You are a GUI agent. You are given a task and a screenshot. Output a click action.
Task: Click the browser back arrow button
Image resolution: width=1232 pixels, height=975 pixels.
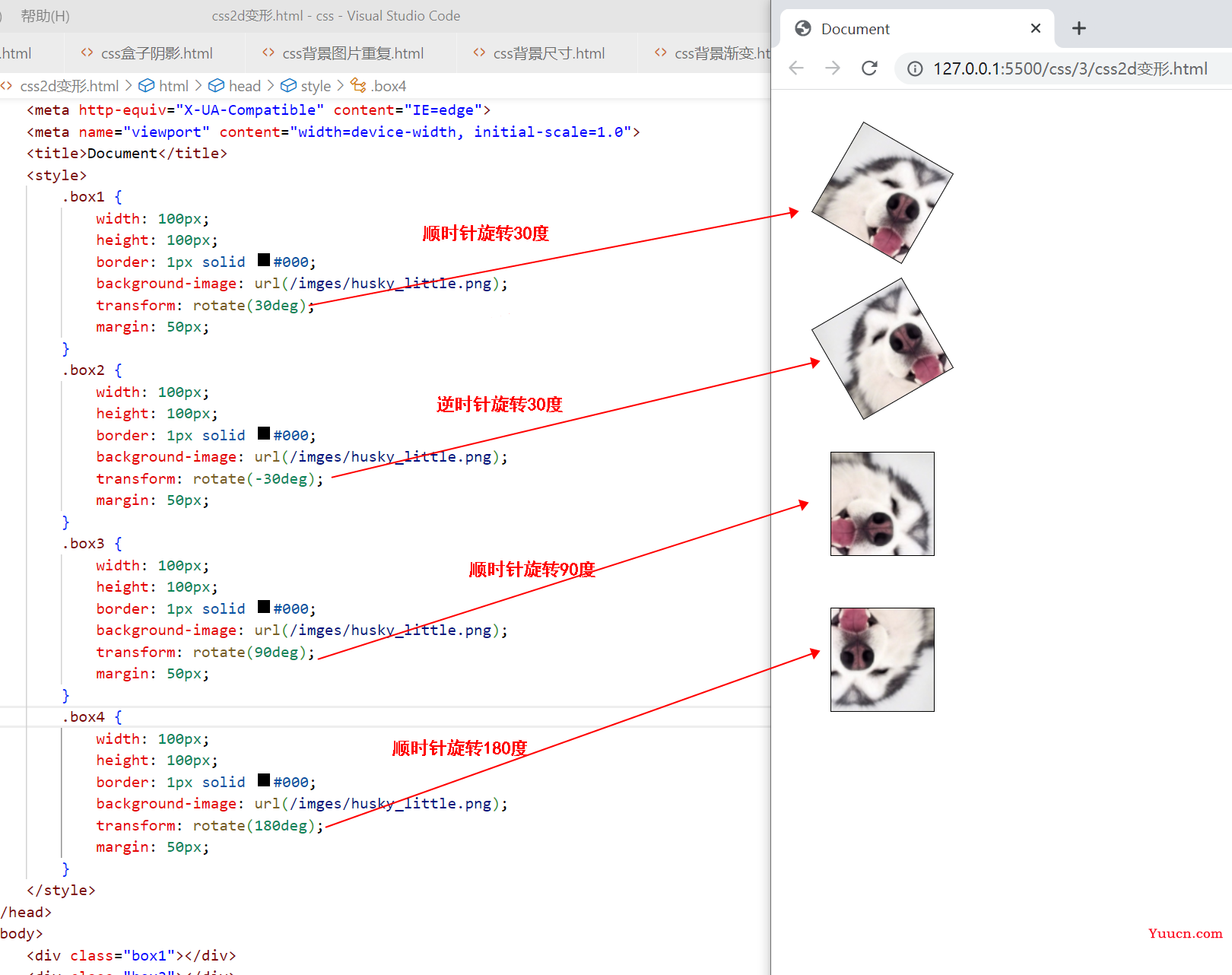796,68
